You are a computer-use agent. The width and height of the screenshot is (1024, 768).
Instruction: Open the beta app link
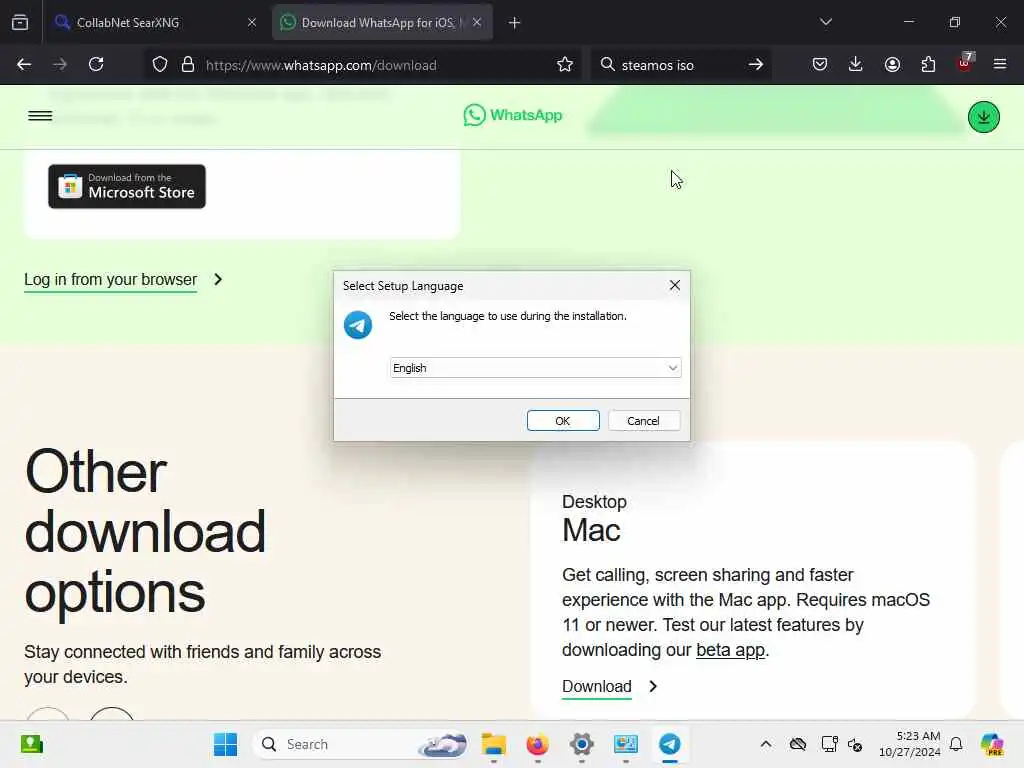point(730,650)
